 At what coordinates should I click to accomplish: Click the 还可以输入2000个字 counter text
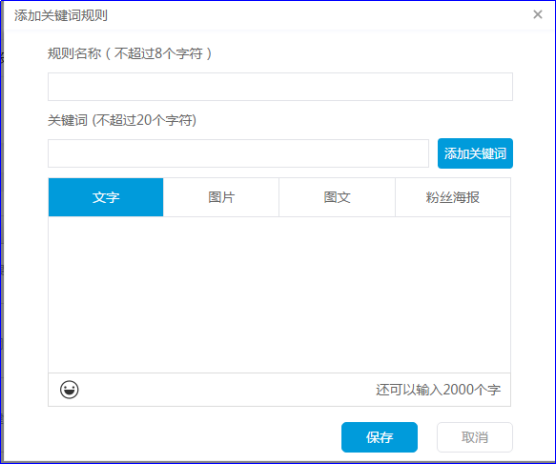438,390
